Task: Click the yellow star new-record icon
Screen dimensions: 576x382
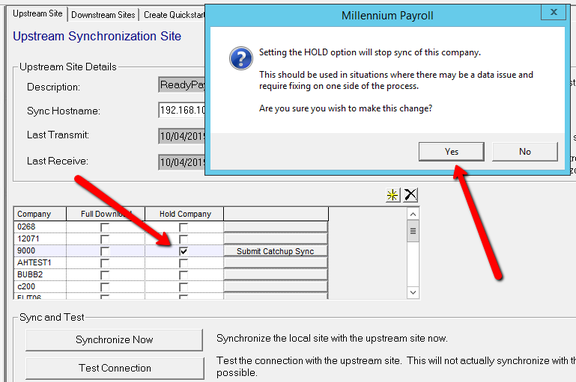Action: [392, 195]
